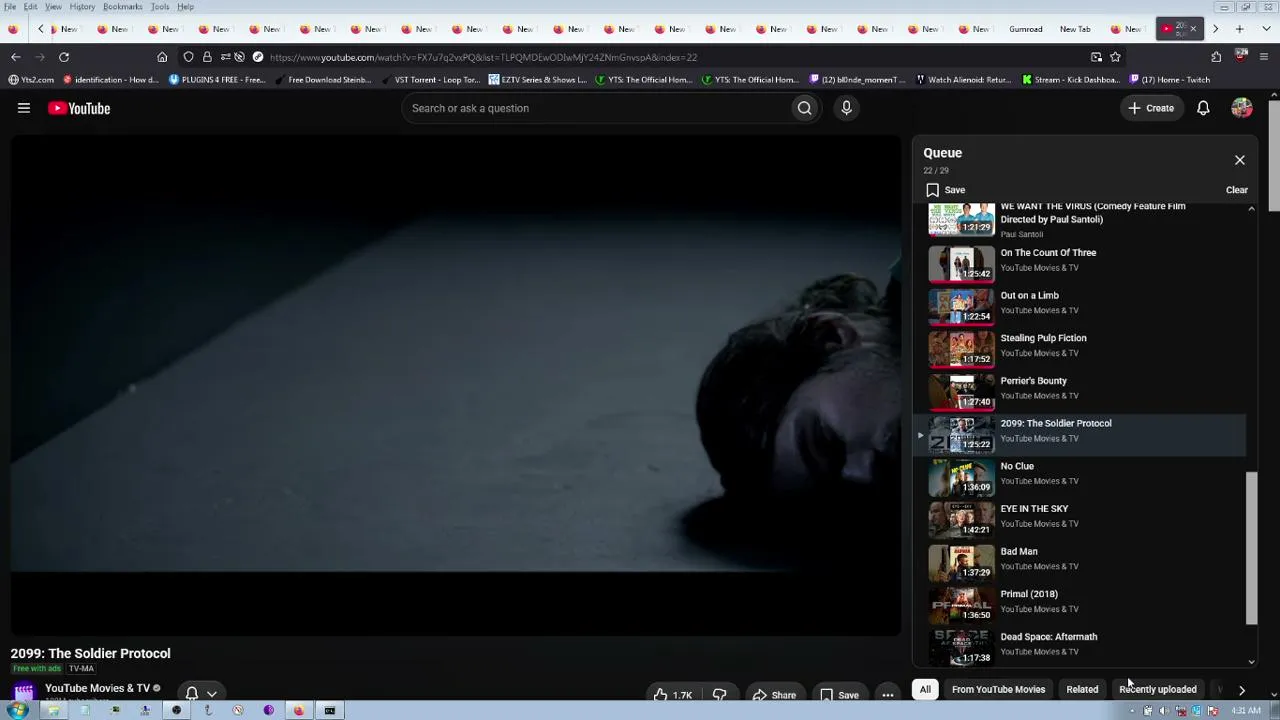
Task: Open the browser extensions icon
Action: (1216, 57)
